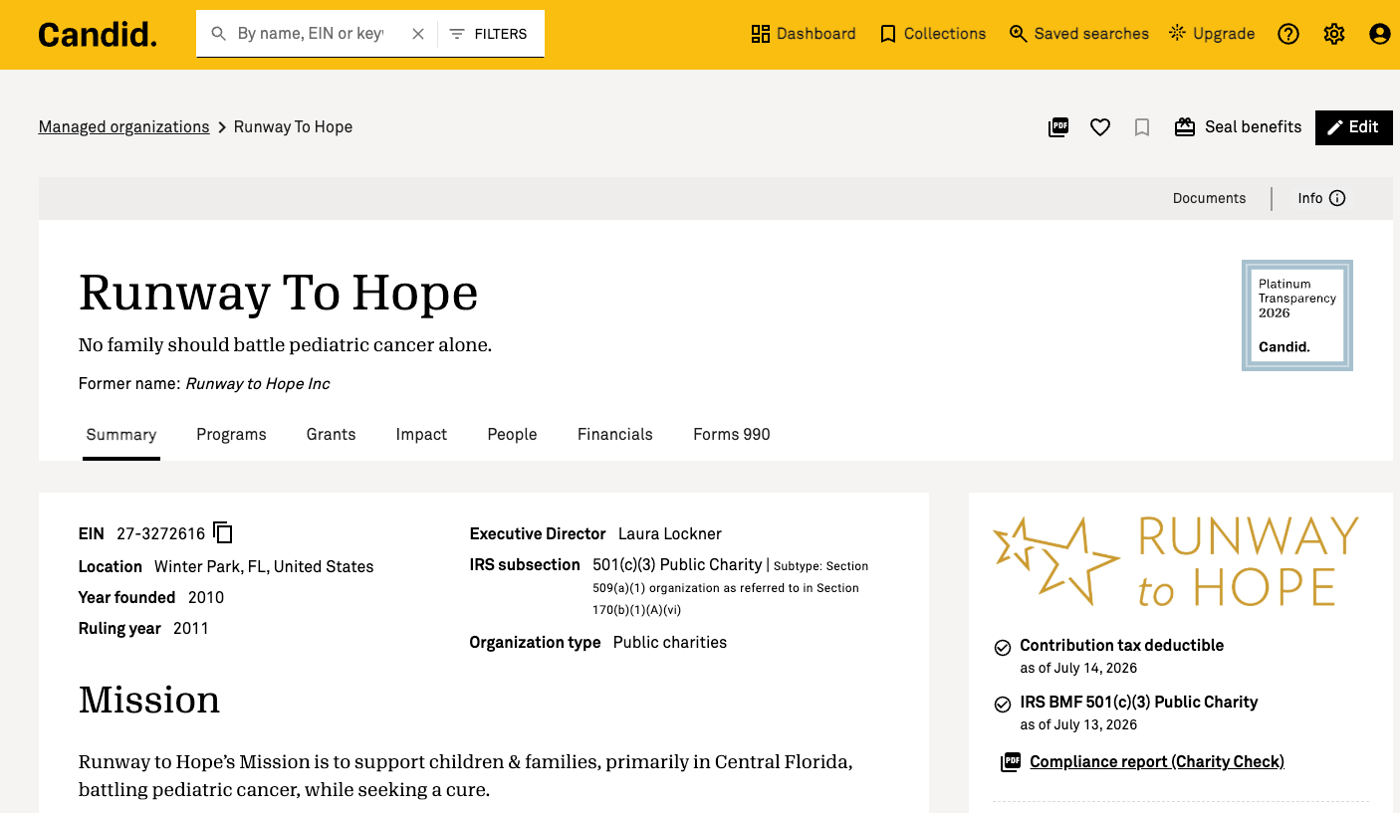
Task: View the Platinum Transparency 2026 seal
Action: pyautogui.click(x=1297, y=315)
